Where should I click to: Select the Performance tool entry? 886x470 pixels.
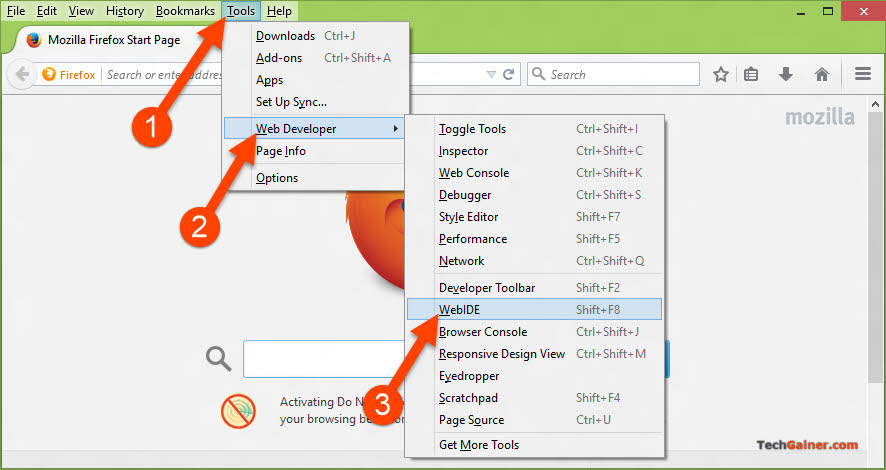coord(535,239)
